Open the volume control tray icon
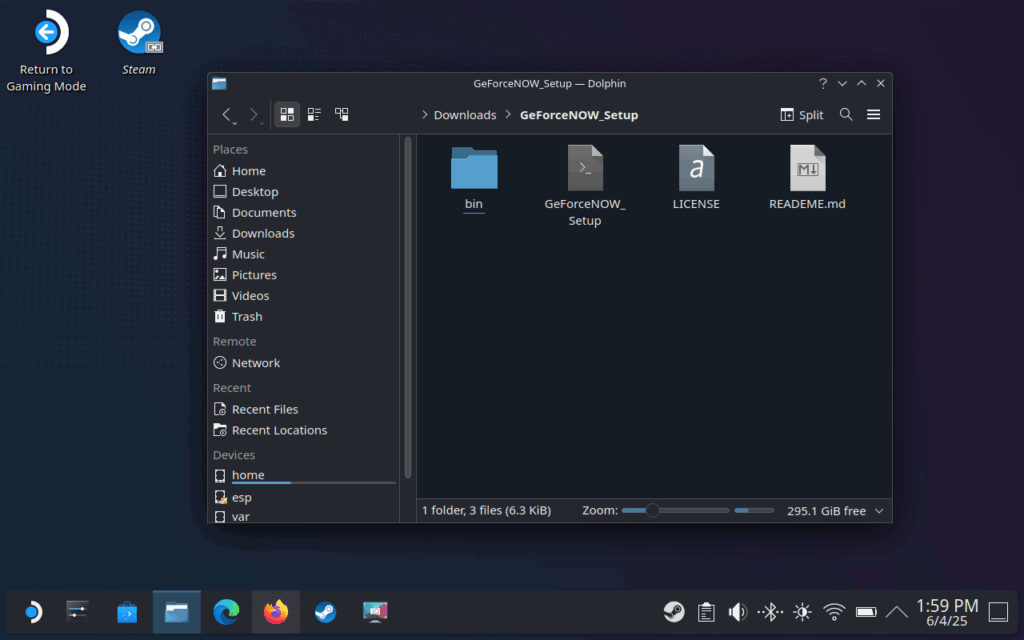 tap(738, 613)
